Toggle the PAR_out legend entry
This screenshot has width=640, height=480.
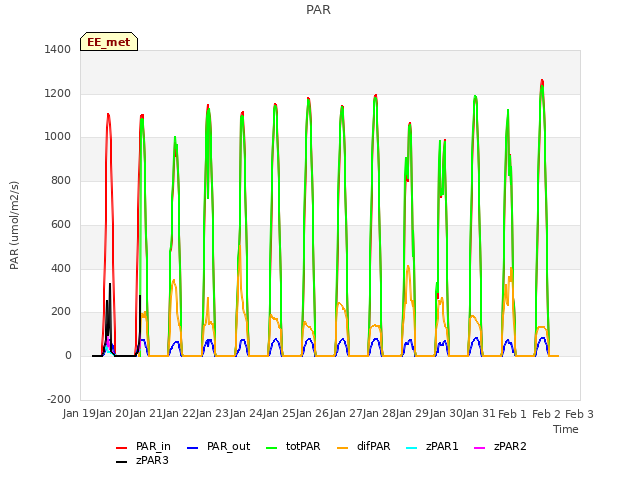click(218, 446)
